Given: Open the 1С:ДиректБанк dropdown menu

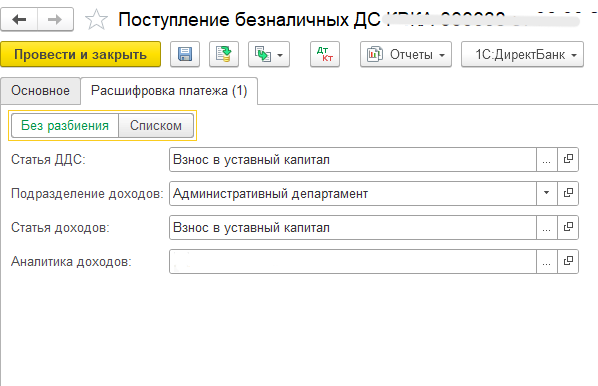Looking at the screenshot, I should [x=522, y=54].
